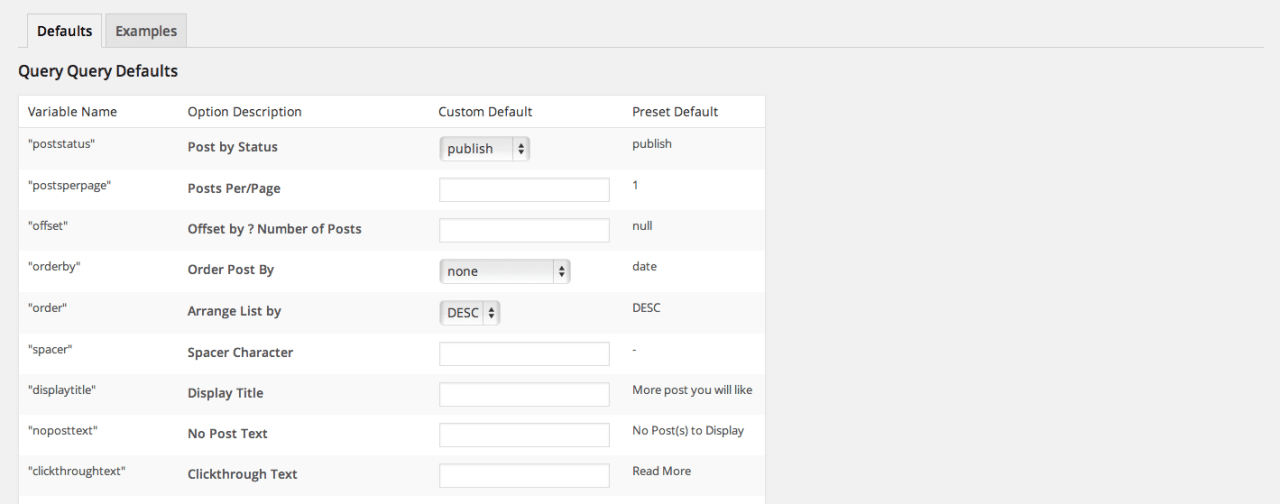Select the Defaults tab
Screen dimensions: 1280x504
coord(65,31)
